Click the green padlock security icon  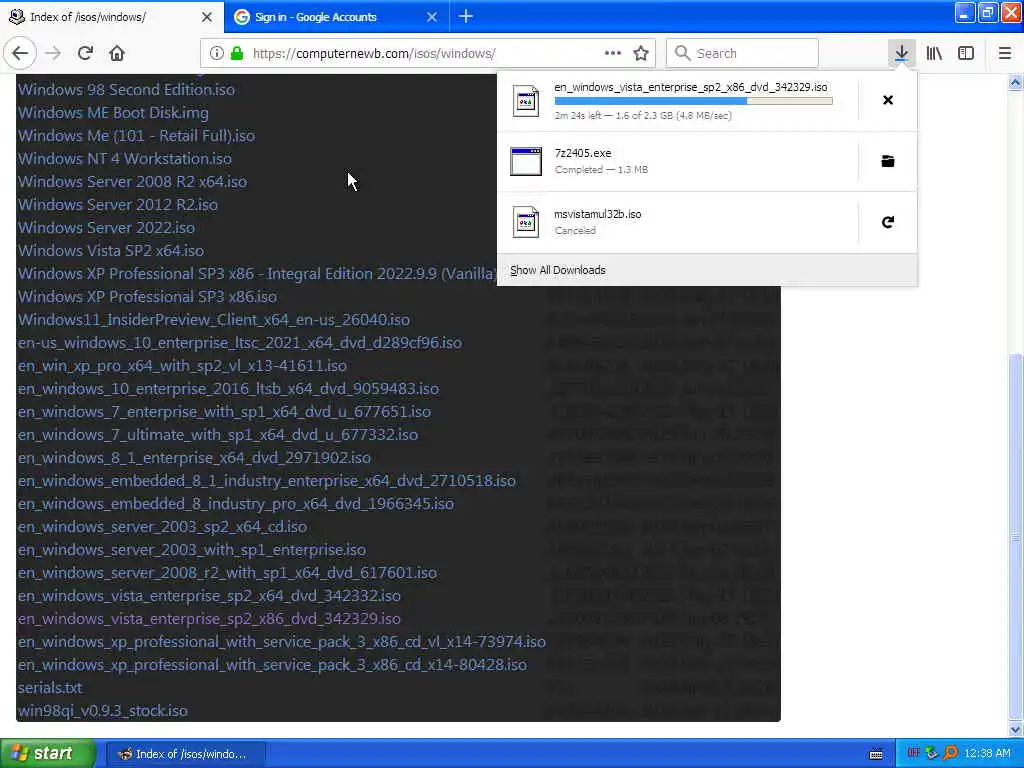237,54
